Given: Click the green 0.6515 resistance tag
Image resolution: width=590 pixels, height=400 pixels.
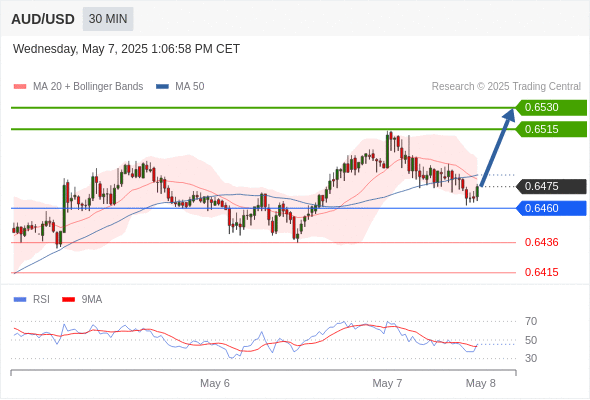Looking at the screenshot, I should click(551, 129).
